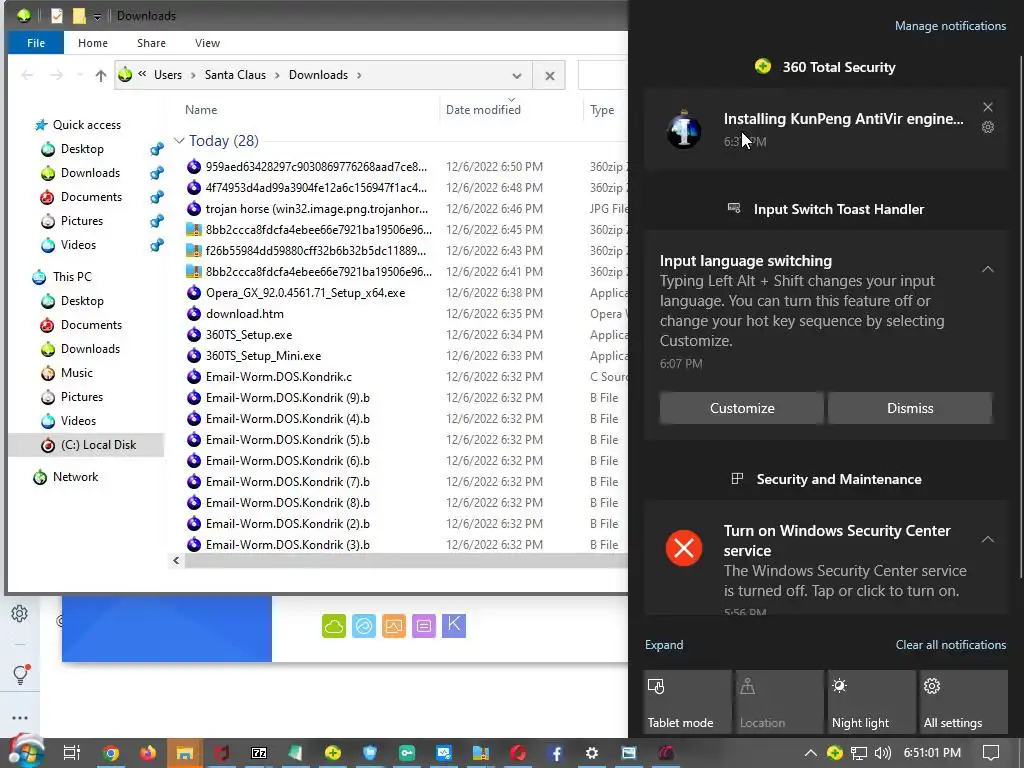Select (C:) Local Disk in navigation pane

pyautogui.click(x=98, y=445)
